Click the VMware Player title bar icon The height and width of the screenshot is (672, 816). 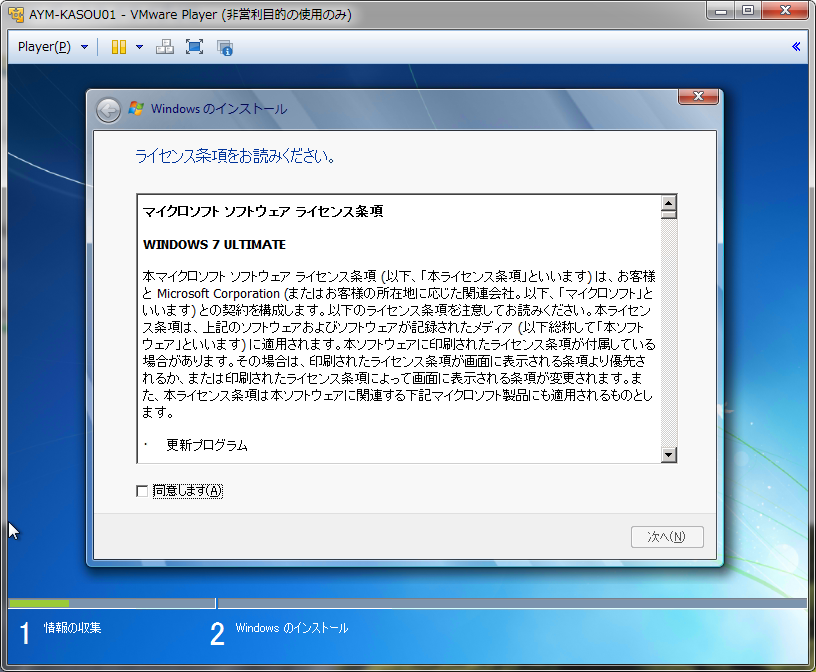click(x=16, y=14)
